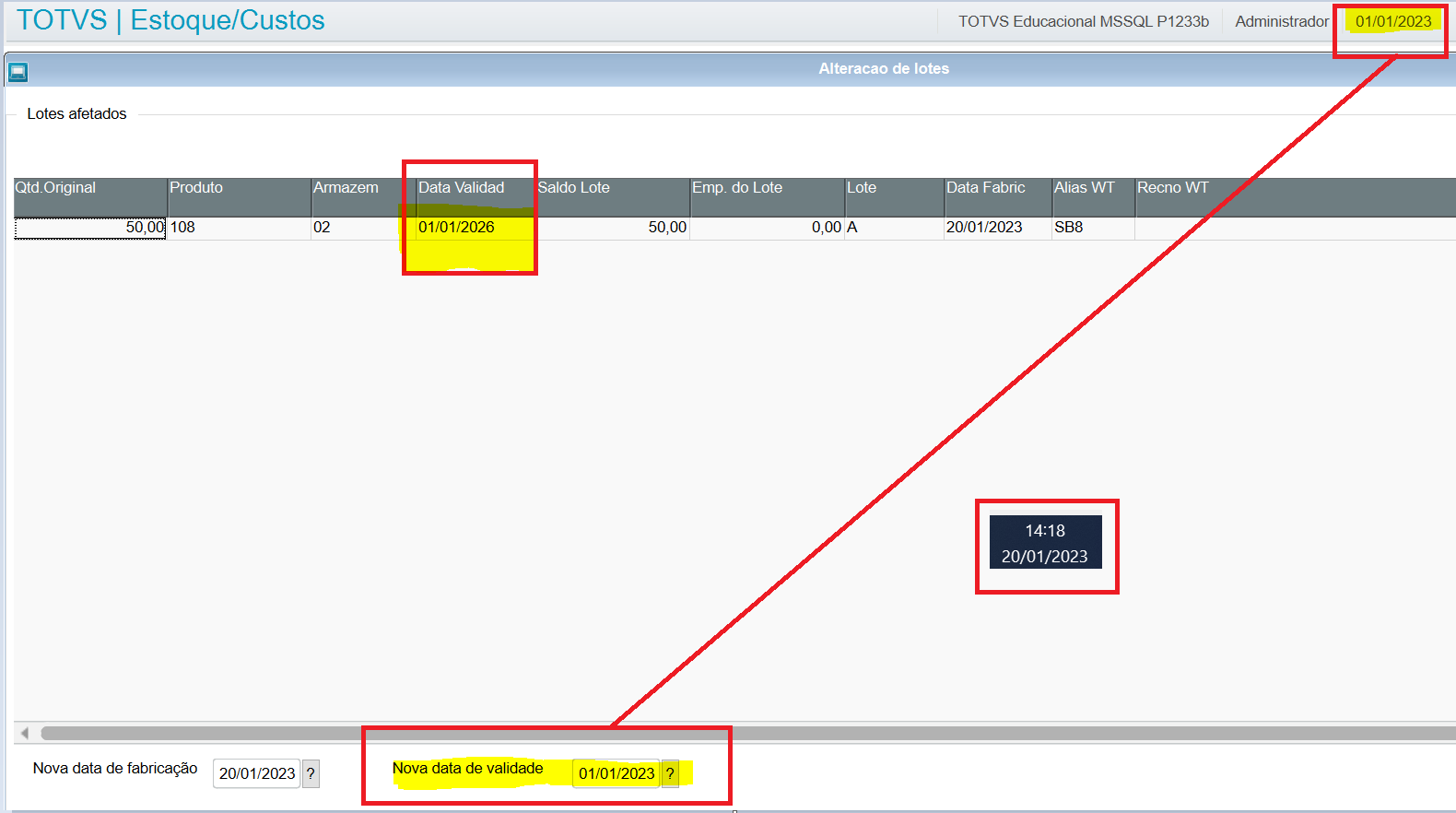Select Data Fabric cell 20/01/2023

(998, 228)
